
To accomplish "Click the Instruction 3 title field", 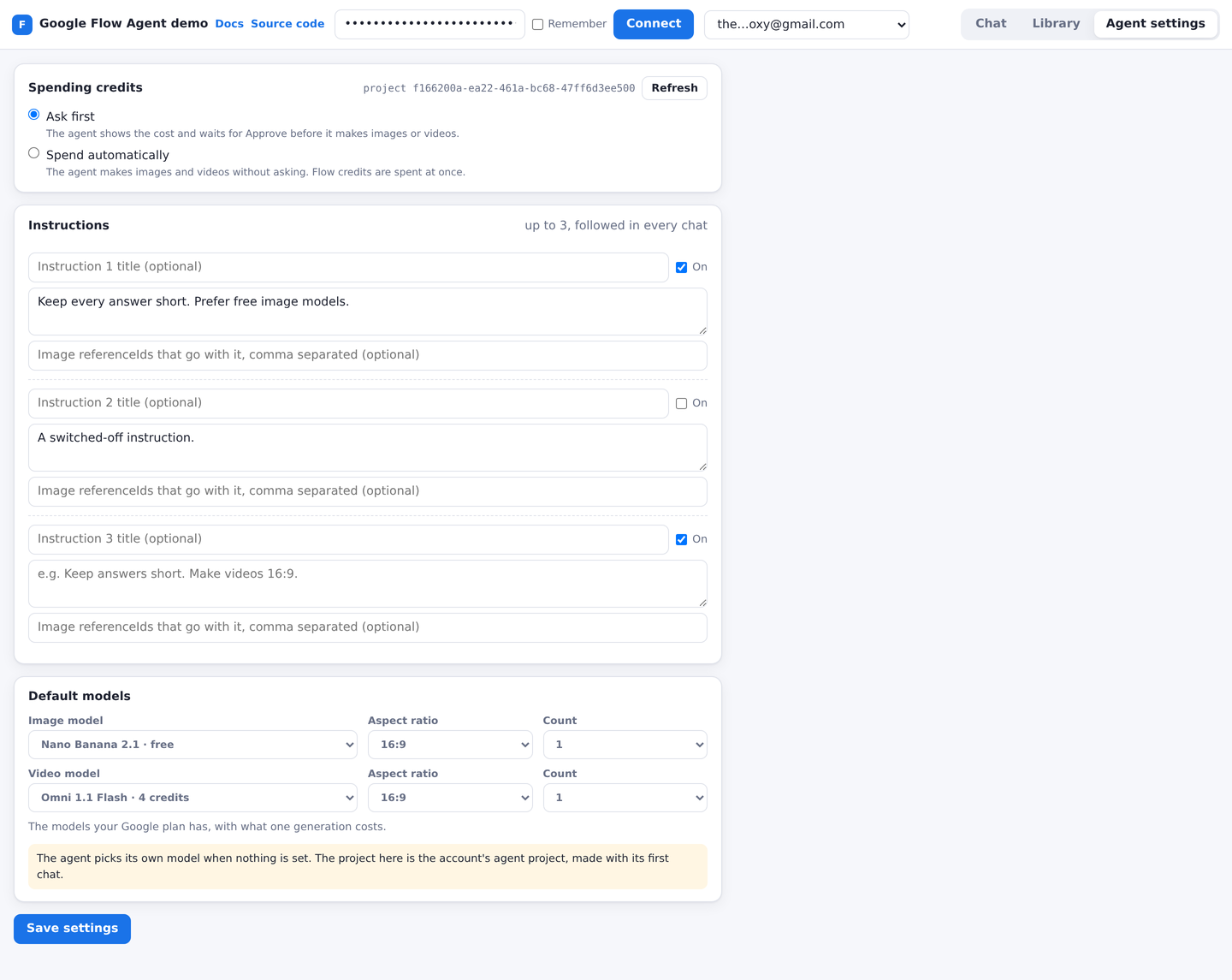I will point(348,539).
